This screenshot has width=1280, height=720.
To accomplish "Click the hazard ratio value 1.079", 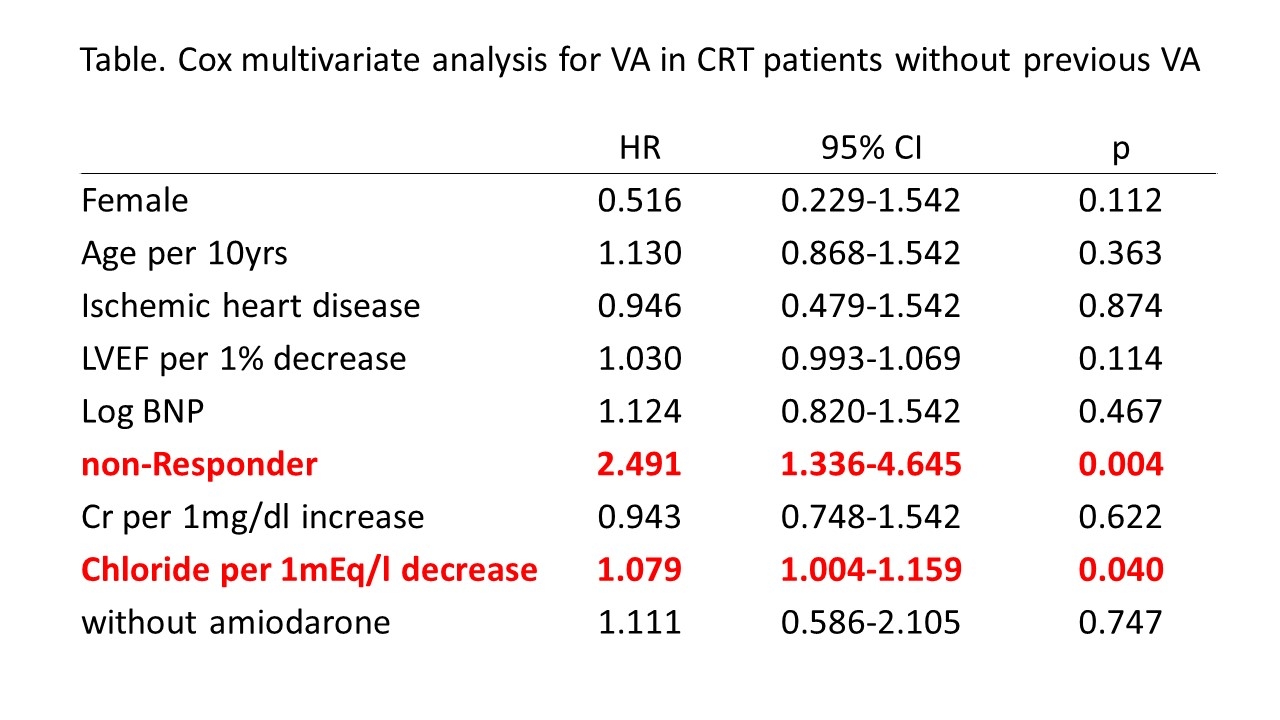I will (x=640, y=569).
